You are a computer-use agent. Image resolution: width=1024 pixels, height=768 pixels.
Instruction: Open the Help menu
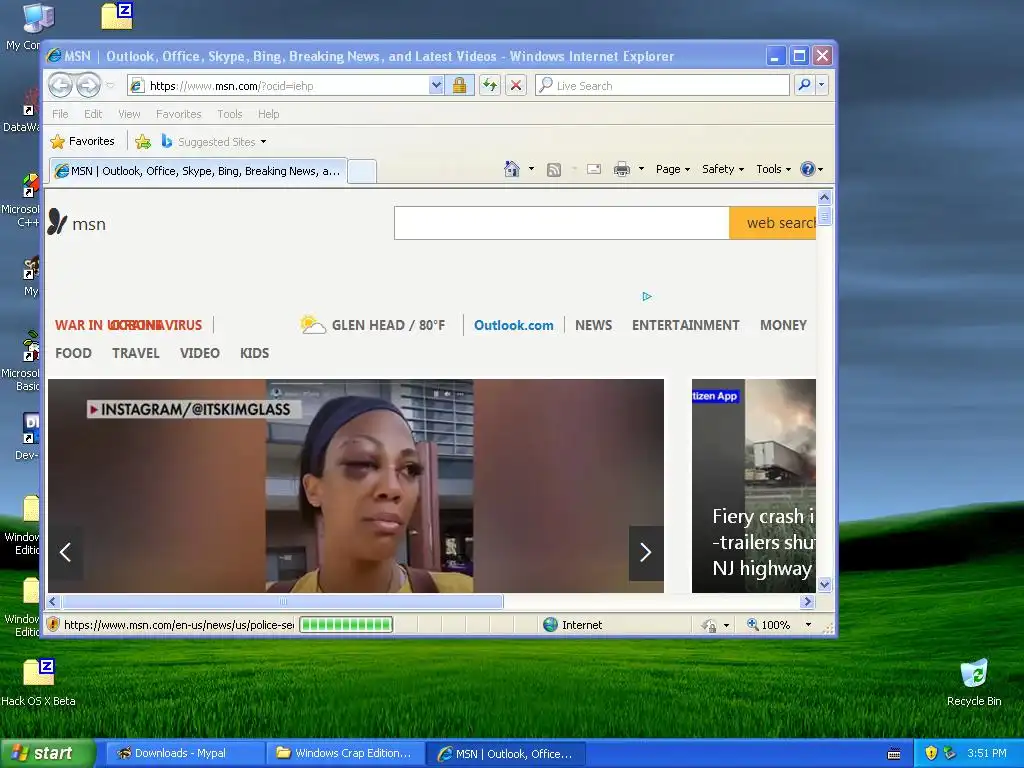268,114
